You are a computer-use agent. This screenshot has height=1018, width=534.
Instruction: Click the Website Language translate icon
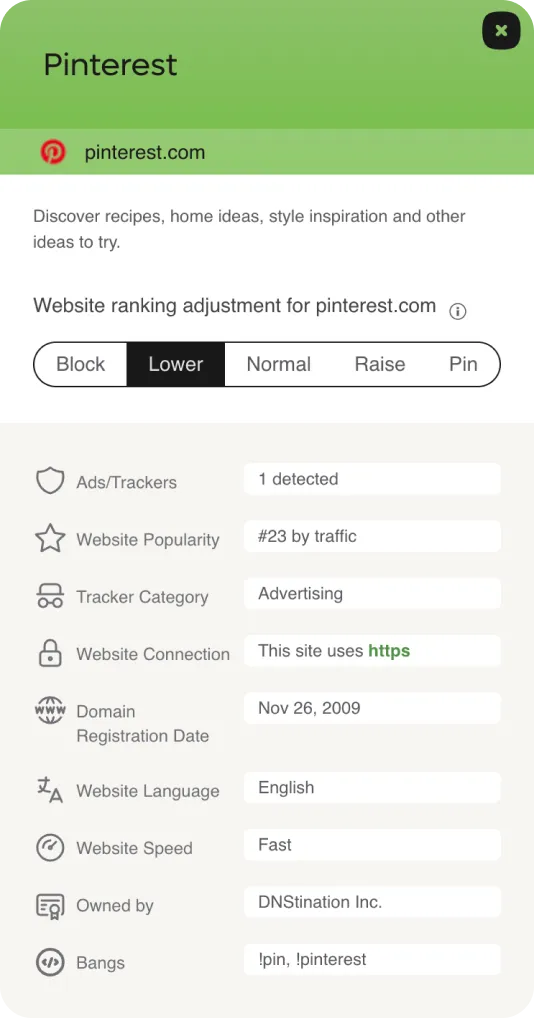point(50,790)
